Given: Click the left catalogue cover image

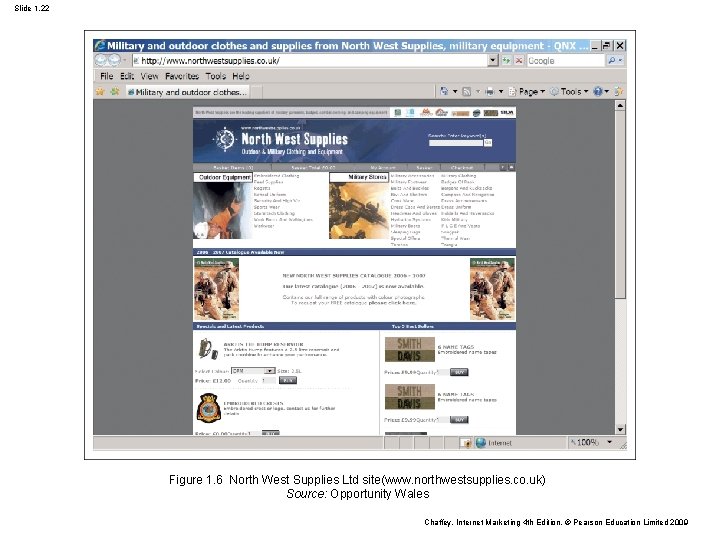Looking at the screenshot, I should pos(216,289).
